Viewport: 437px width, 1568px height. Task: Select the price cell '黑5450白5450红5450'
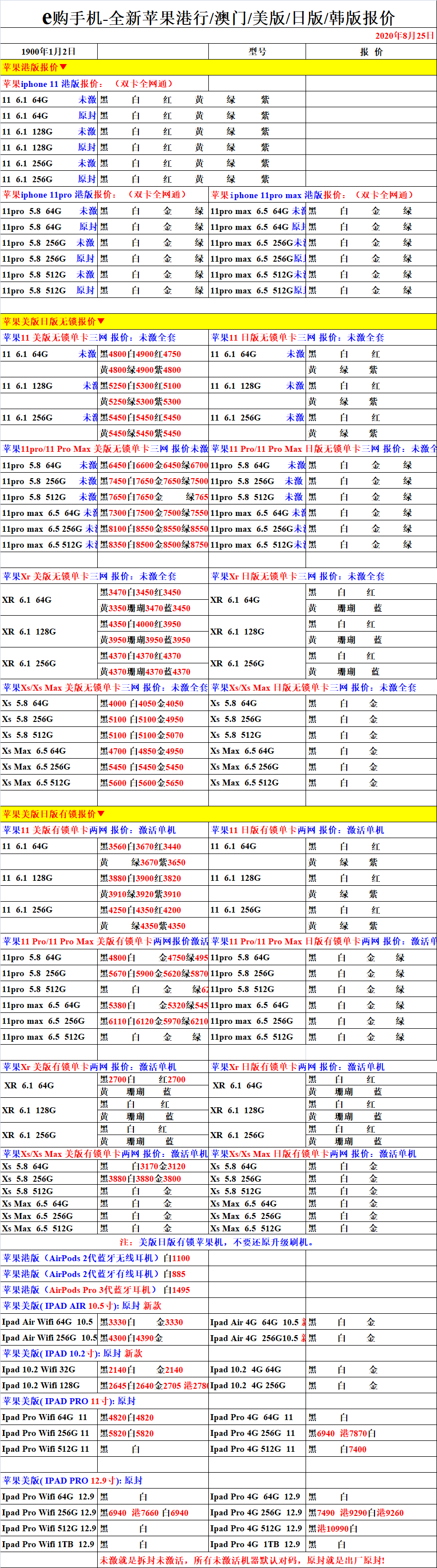tap(153, 418)
